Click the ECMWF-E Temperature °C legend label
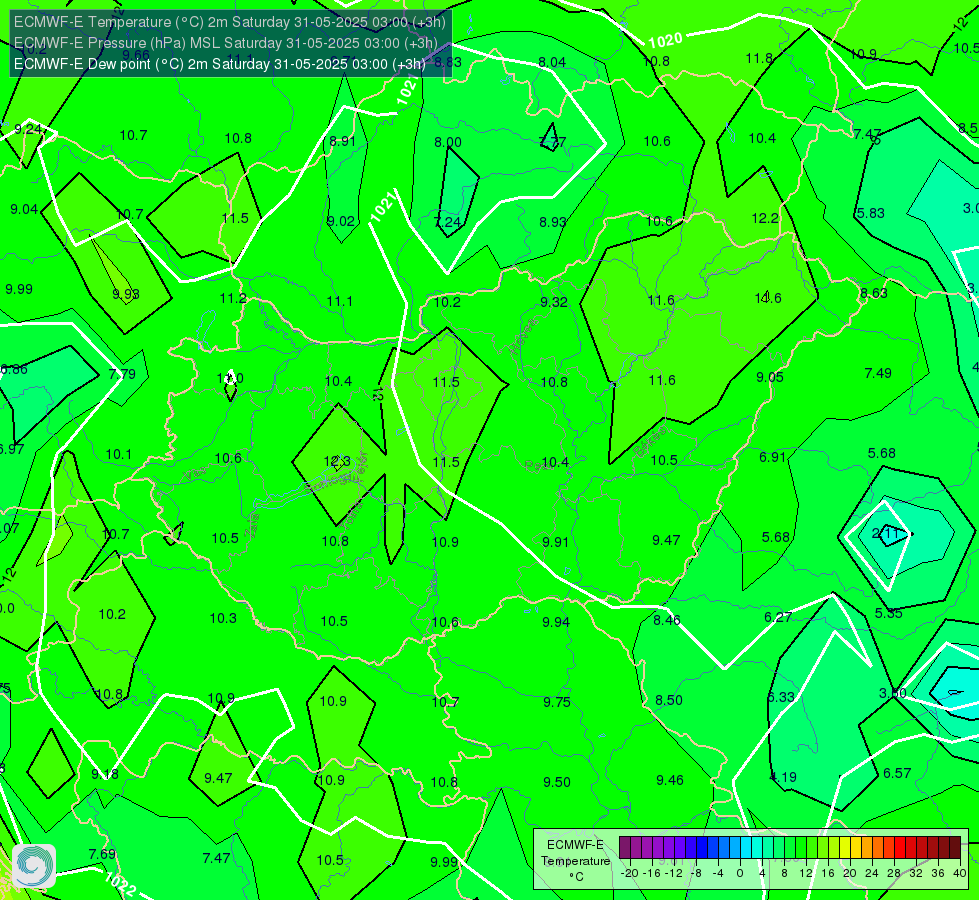979x900 pixels. (x=575, y=861)
